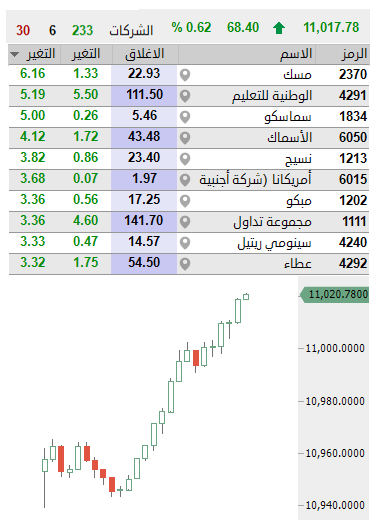The height and width of the screenshot is (529, 377).
Task: Sort by the الاسم column header
Action: [296, 54]
